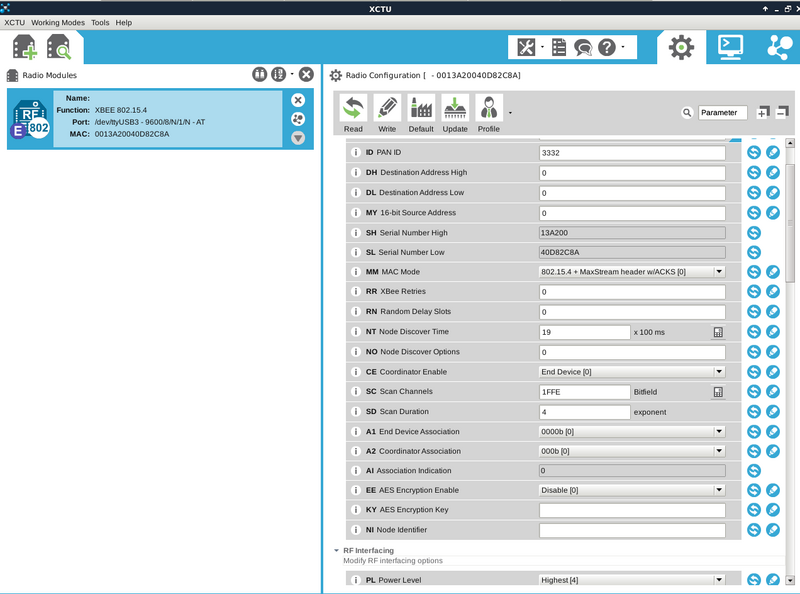Image resolution: width=800 pixels, height=594 pixels.
Task: Open the Coordinator Enable dropdown
Action: (x=718, y=372)
